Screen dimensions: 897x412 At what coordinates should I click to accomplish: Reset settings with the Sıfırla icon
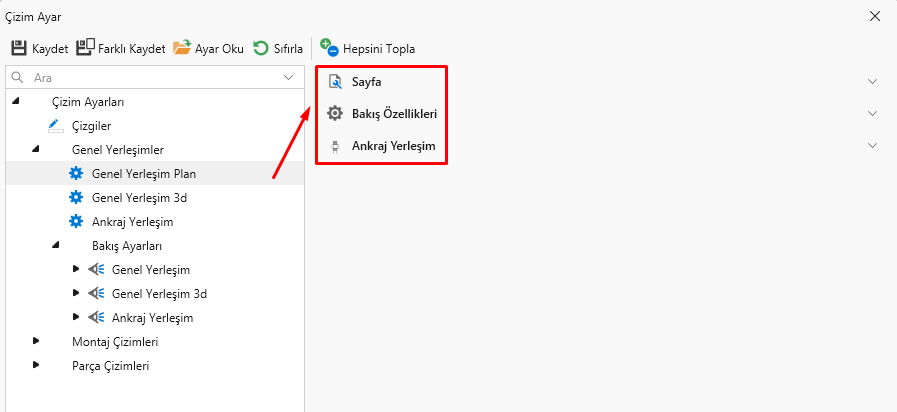pos(261,48)
